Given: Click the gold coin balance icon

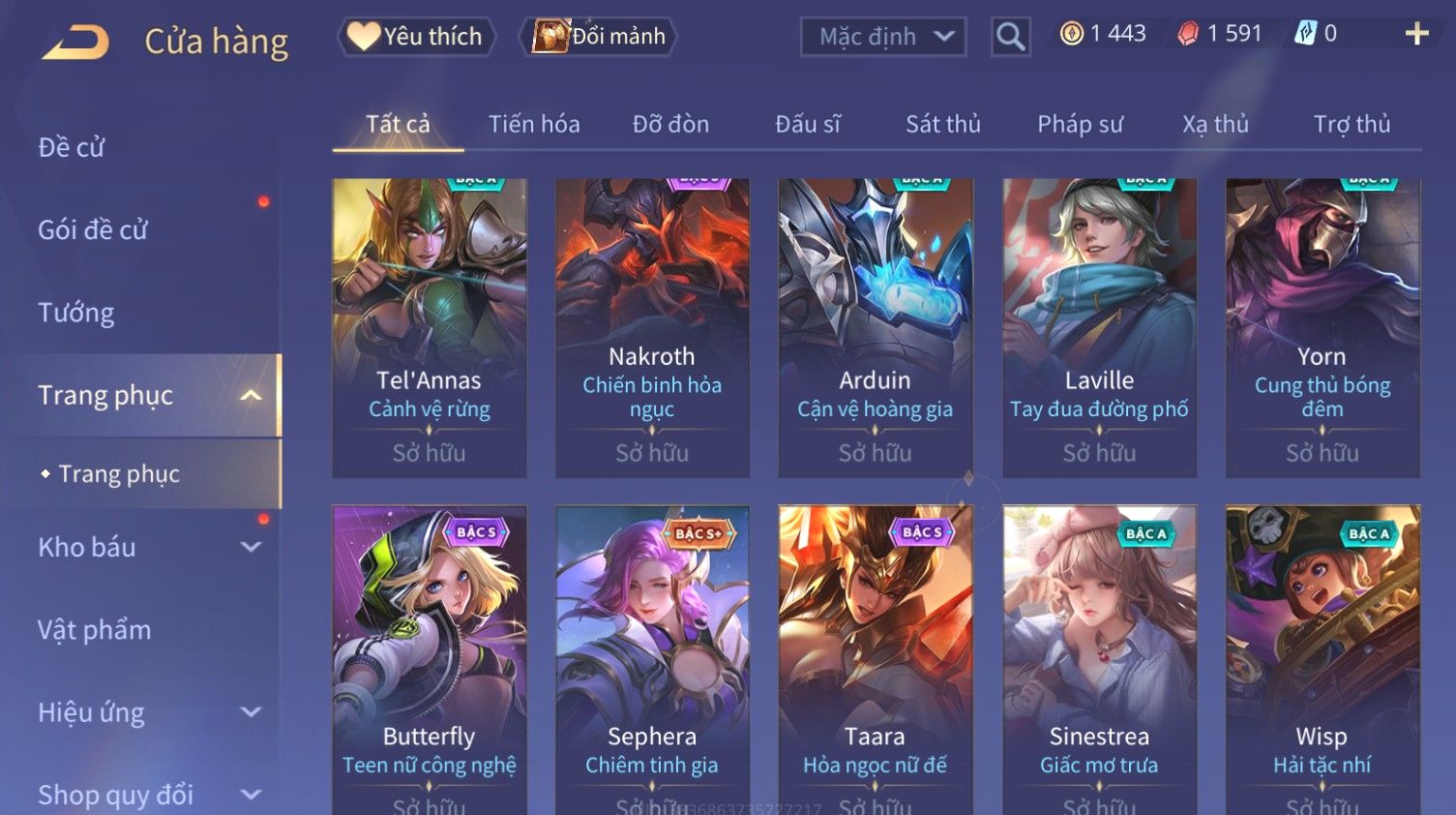Looking at the screenshot, I should (1071, 34).
